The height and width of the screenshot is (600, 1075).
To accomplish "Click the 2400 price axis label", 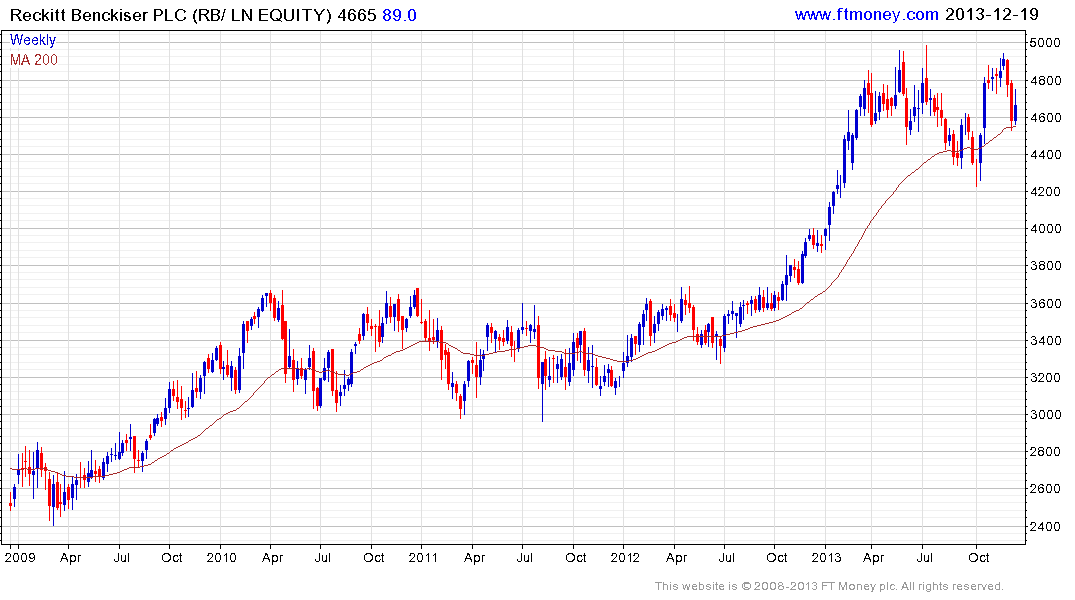I will tap(1045, 526).
